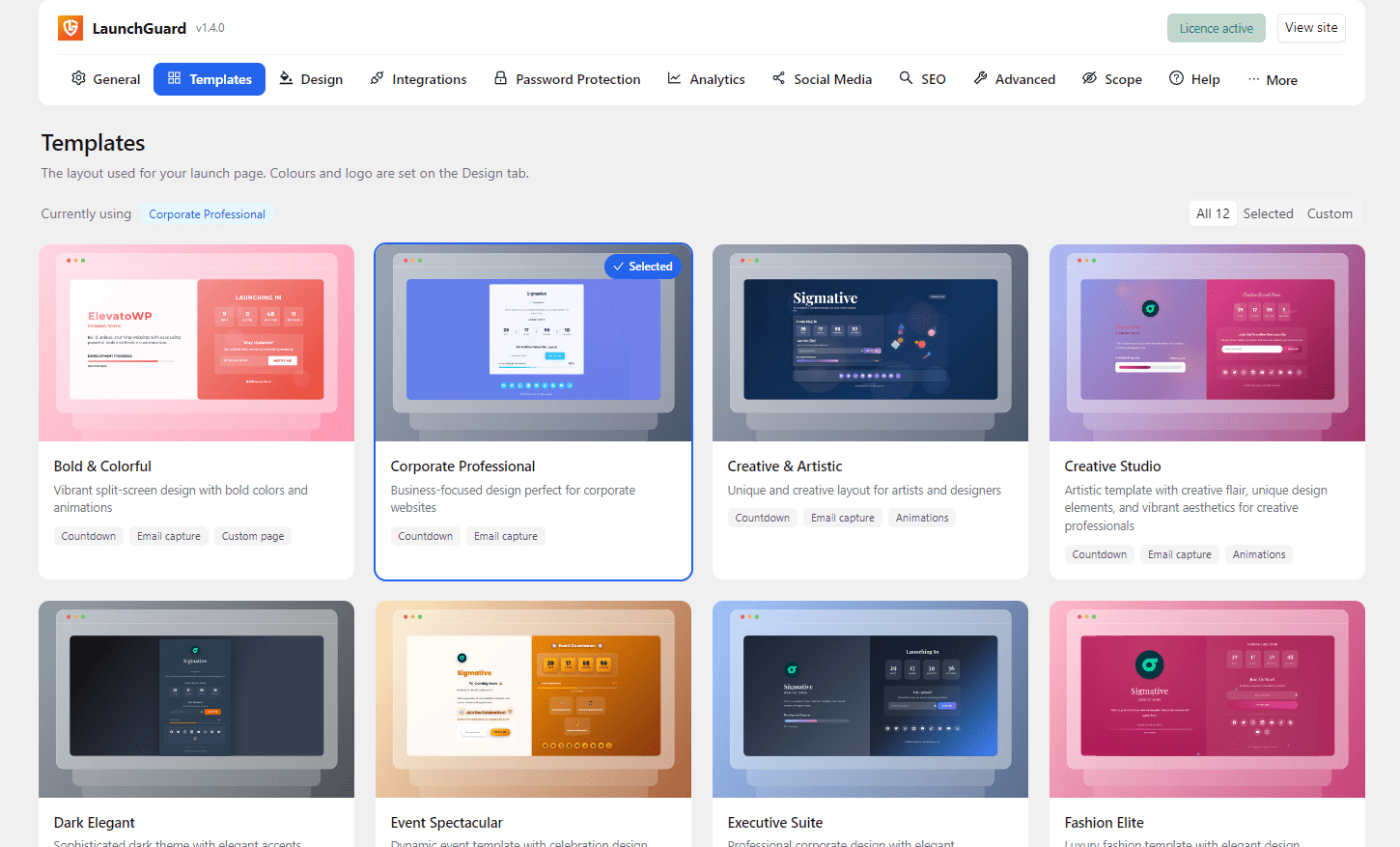Click the SEO magnifier icon
Image resolution: width=1400 pixels, height=847 pixels.
906,78
